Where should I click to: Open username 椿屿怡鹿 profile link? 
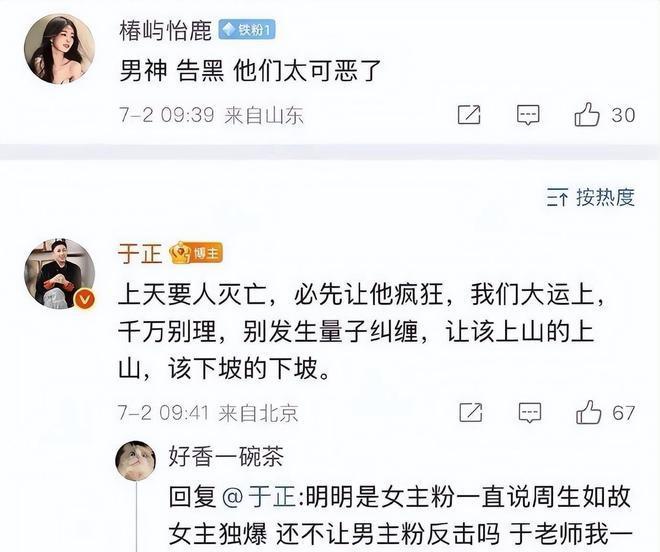point(166,30)
